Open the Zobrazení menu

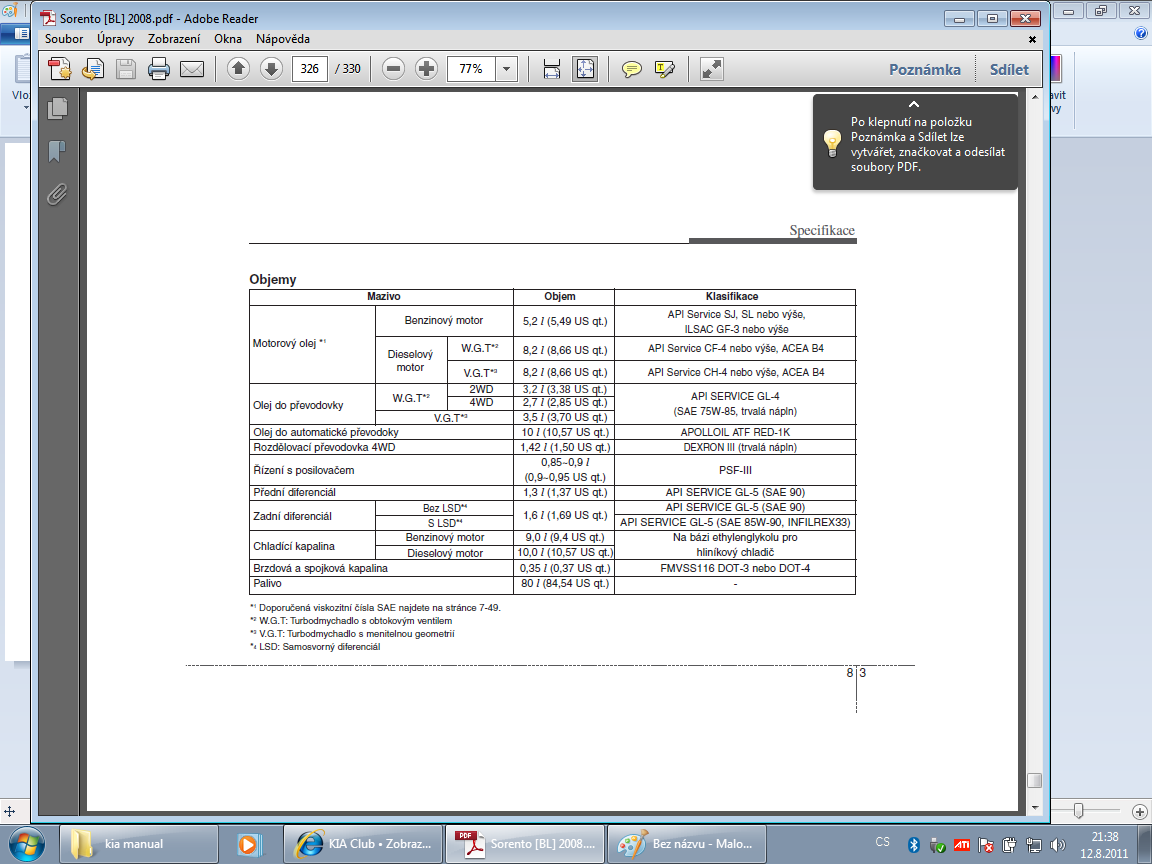click(x=173, y=39)
